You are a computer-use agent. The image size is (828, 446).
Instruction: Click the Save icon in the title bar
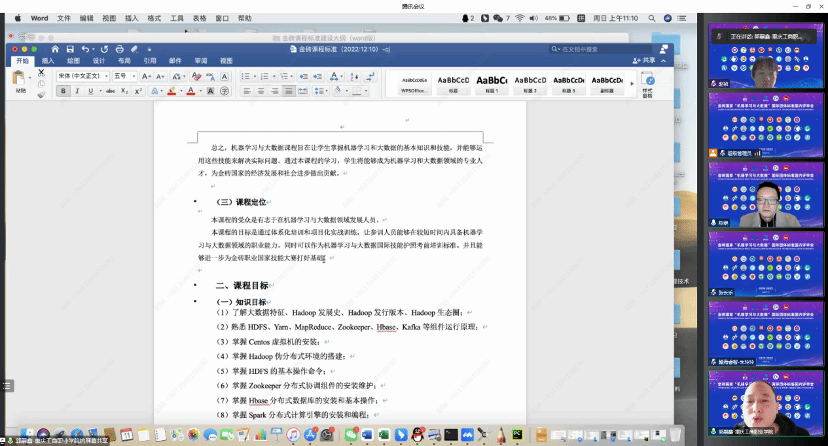tap(68, 48)
